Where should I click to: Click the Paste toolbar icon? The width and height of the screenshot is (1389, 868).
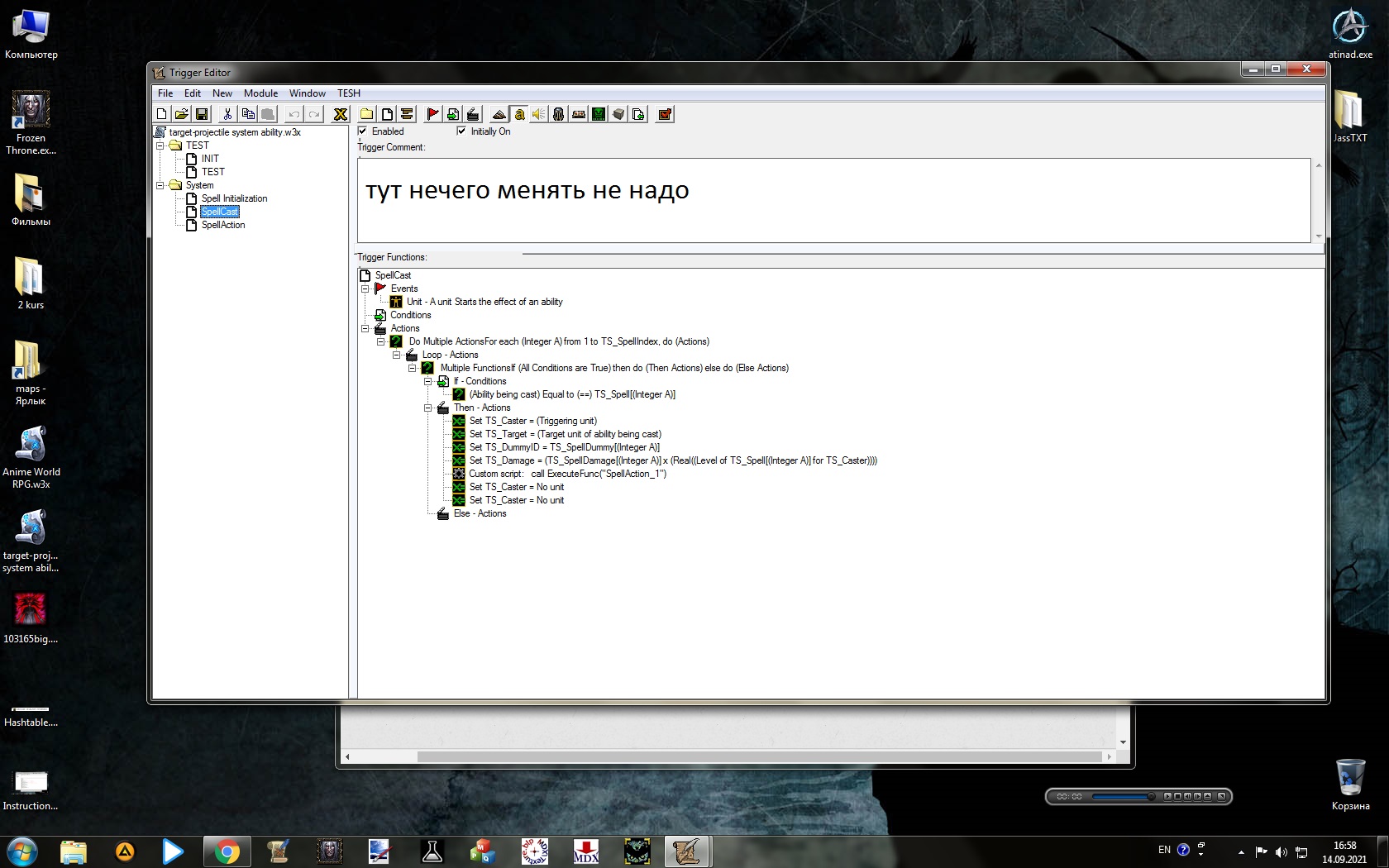coord(267,114)
